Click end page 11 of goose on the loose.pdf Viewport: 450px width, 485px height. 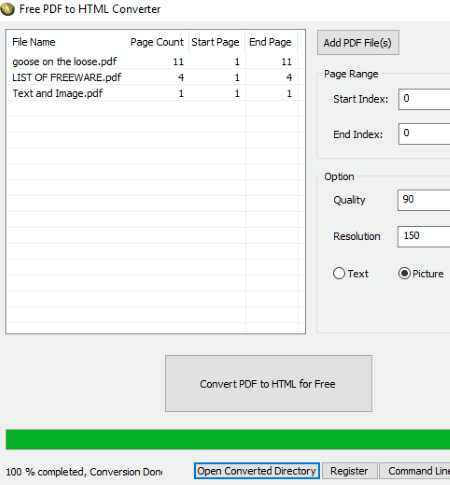tap(287, 62)
